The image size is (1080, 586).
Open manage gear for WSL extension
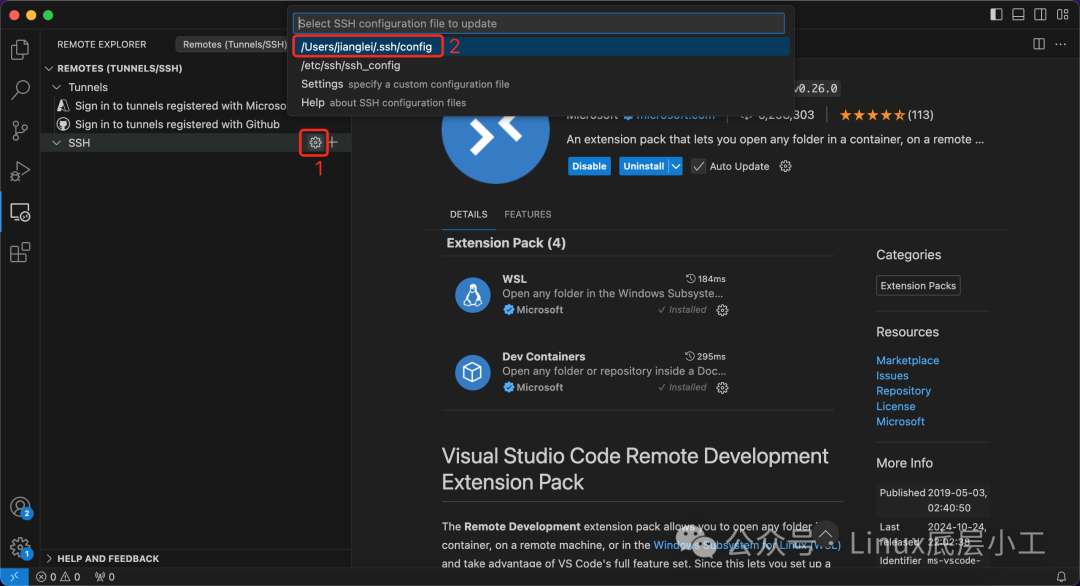tap(722, 311)
